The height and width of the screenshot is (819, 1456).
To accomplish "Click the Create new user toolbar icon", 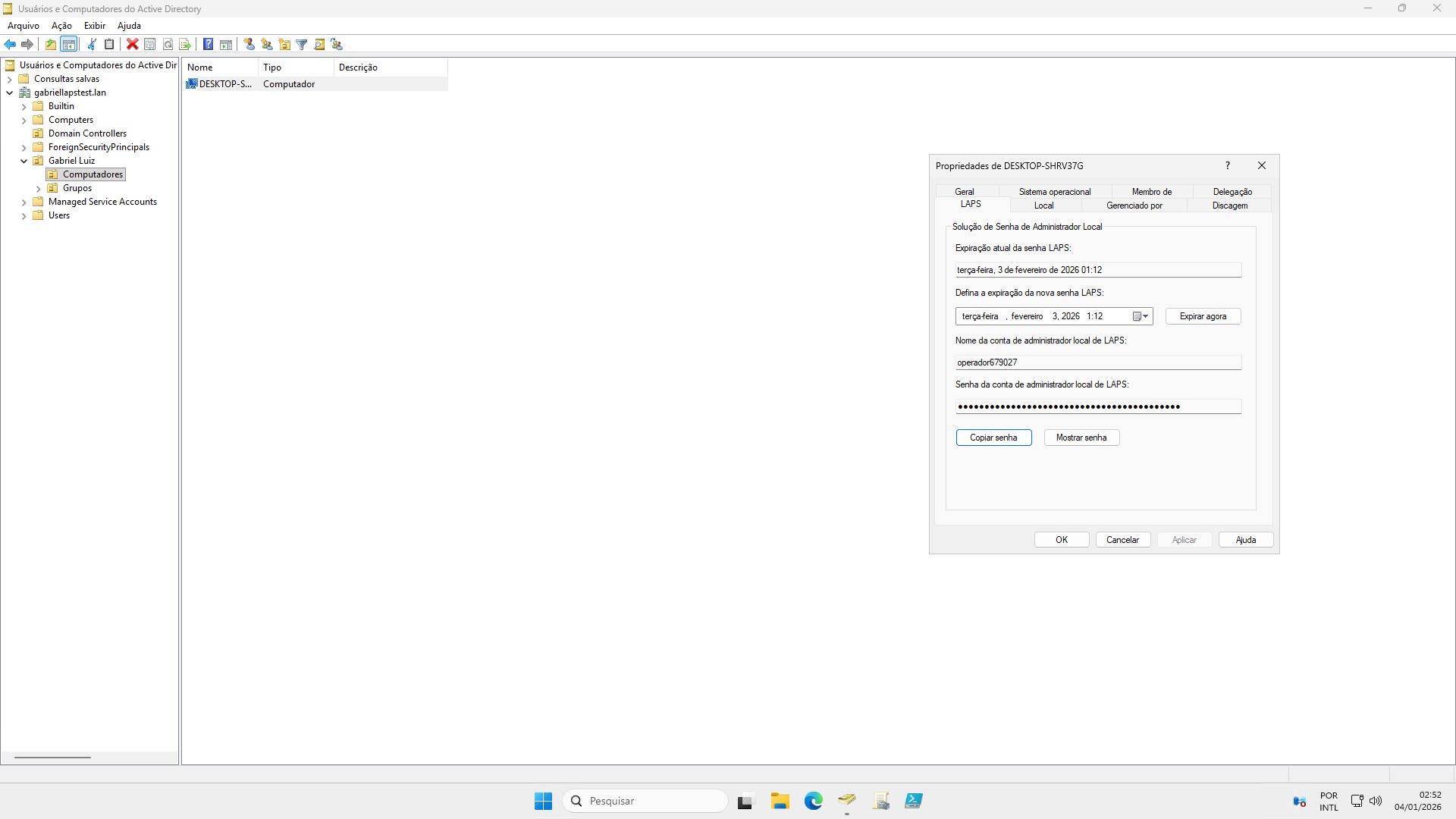I will point(249,45).
